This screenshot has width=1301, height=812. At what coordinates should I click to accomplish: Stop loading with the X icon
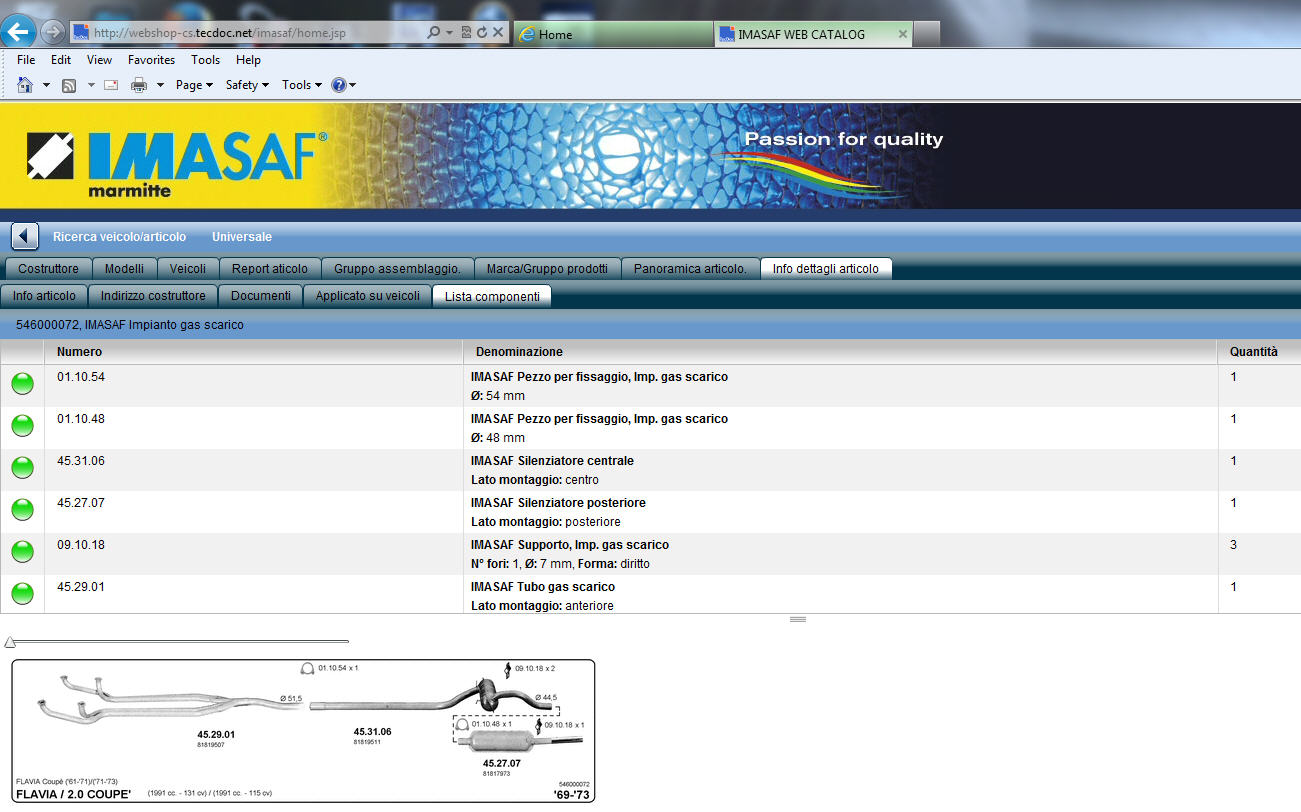click(498, 33)
